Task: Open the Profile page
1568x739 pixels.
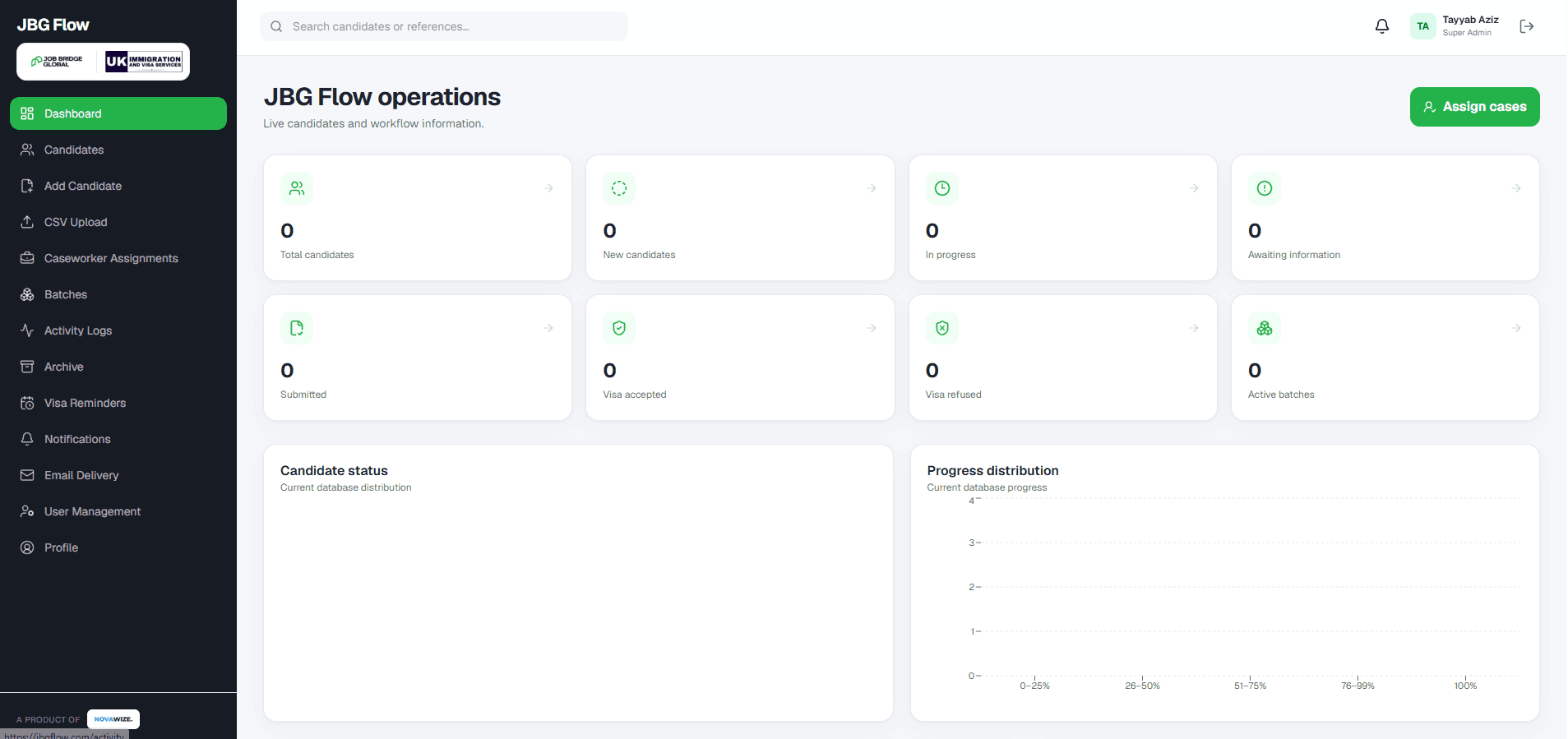Action: point(118,547)
